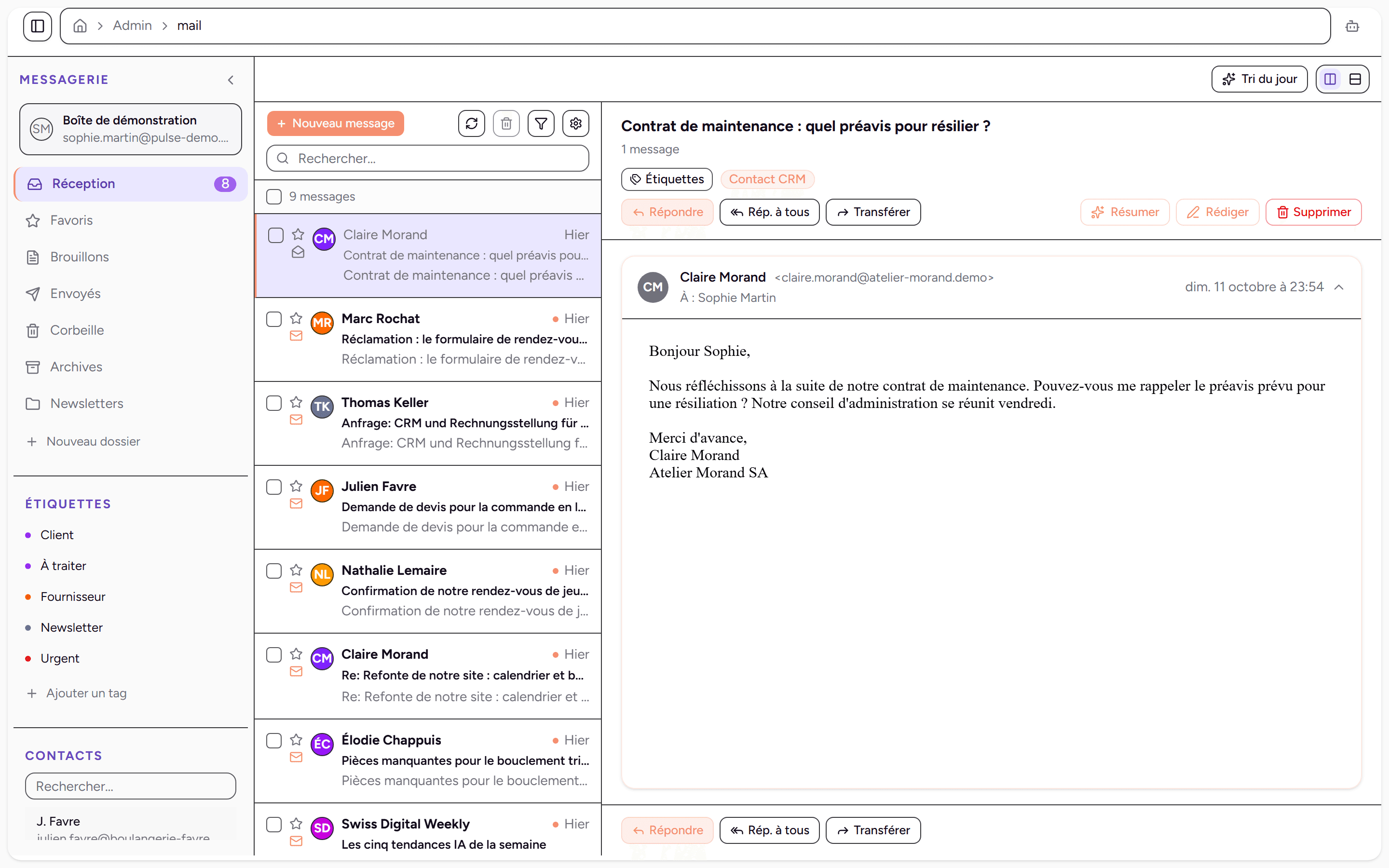Open mail settings gear icon
Screen dimensions: 1389x868
(x=576, y=123)
